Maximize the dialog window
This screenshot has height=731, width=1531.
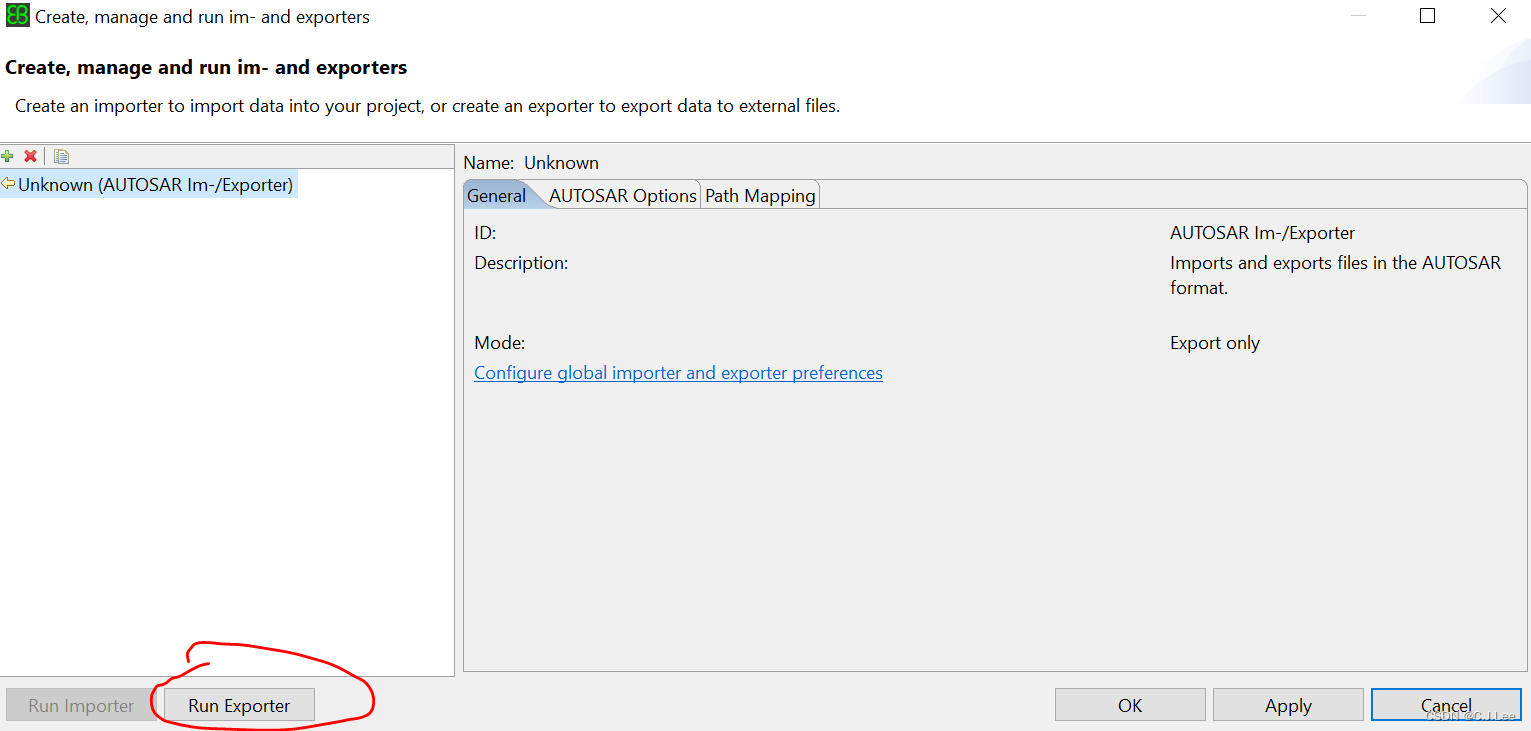click(x=1427, y=16)
